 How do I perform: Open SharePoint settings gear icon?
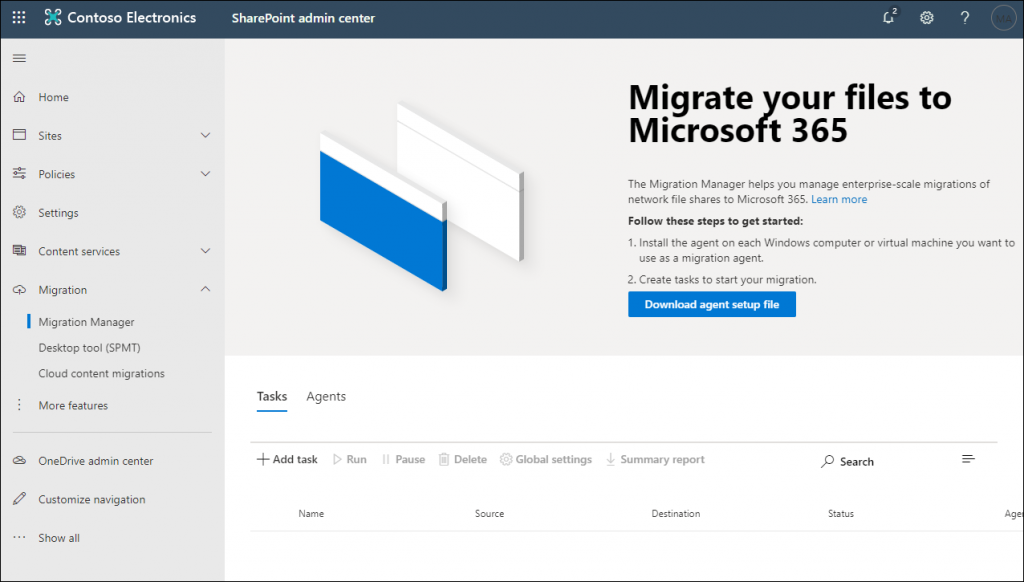click(x=926, y=18)
